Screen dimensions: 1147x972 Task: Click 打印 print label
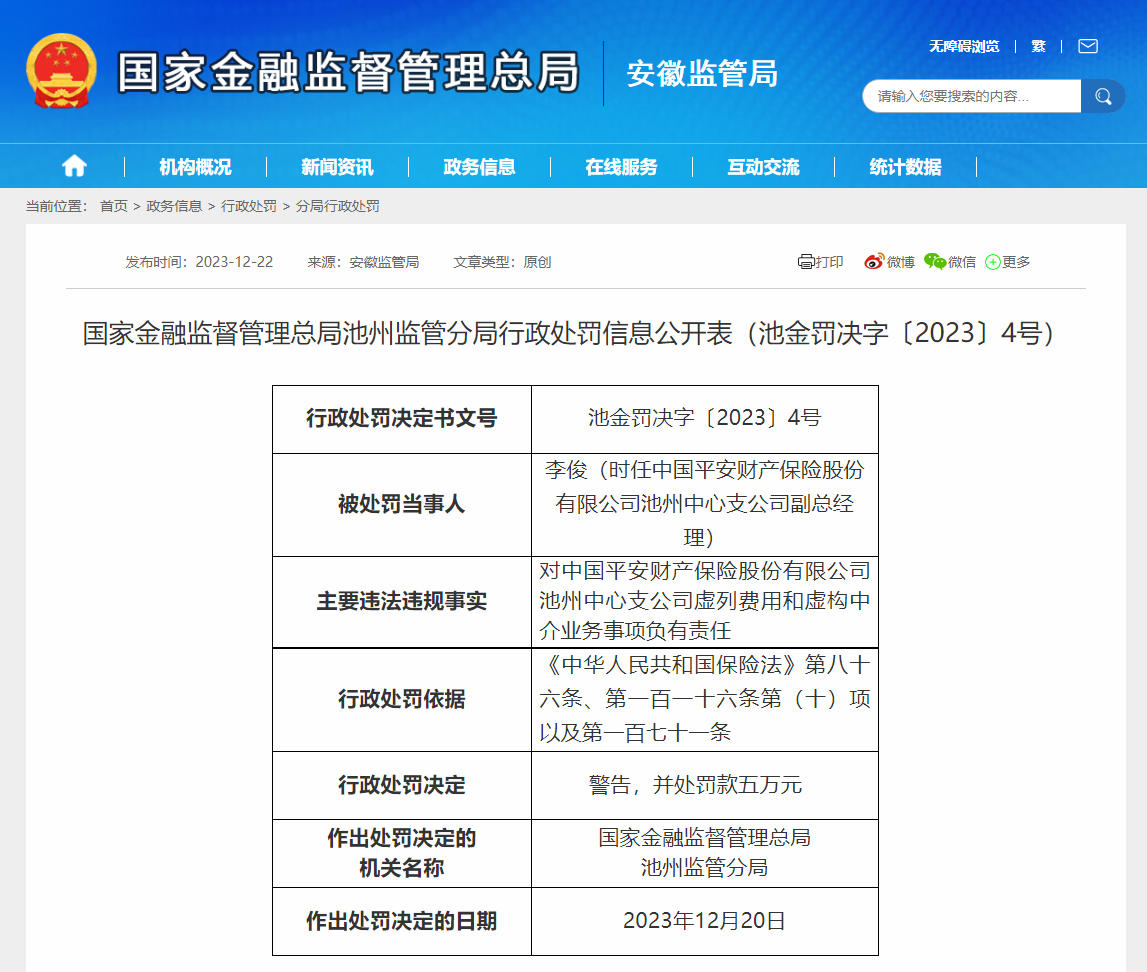(829, 262)
